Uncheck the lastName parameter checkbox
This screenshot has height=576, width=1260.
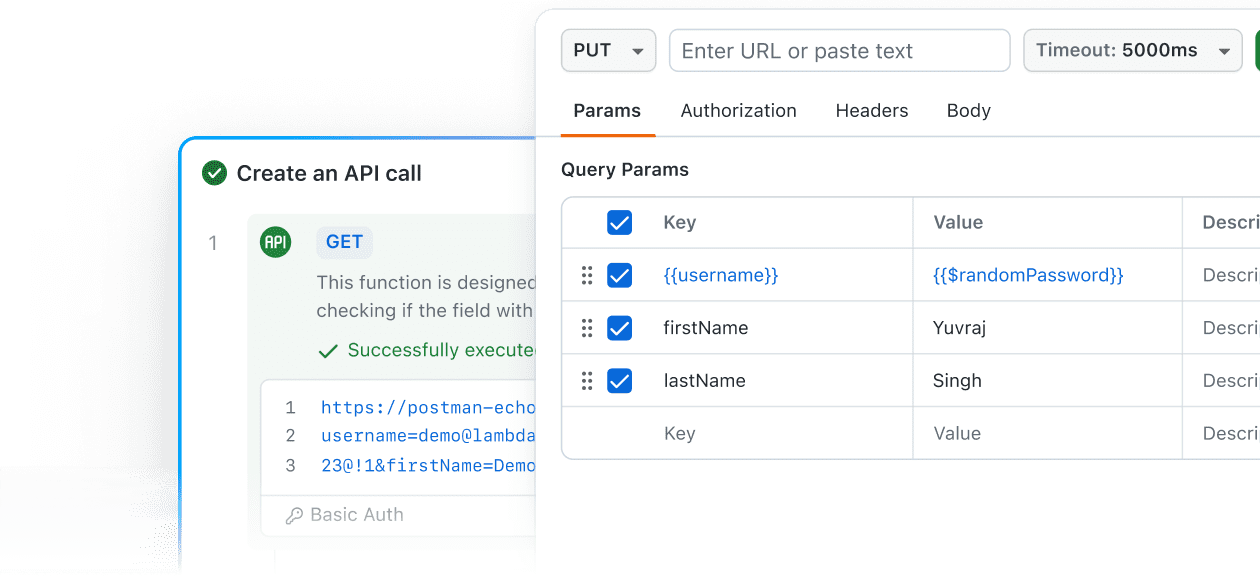tap(619, 380)
